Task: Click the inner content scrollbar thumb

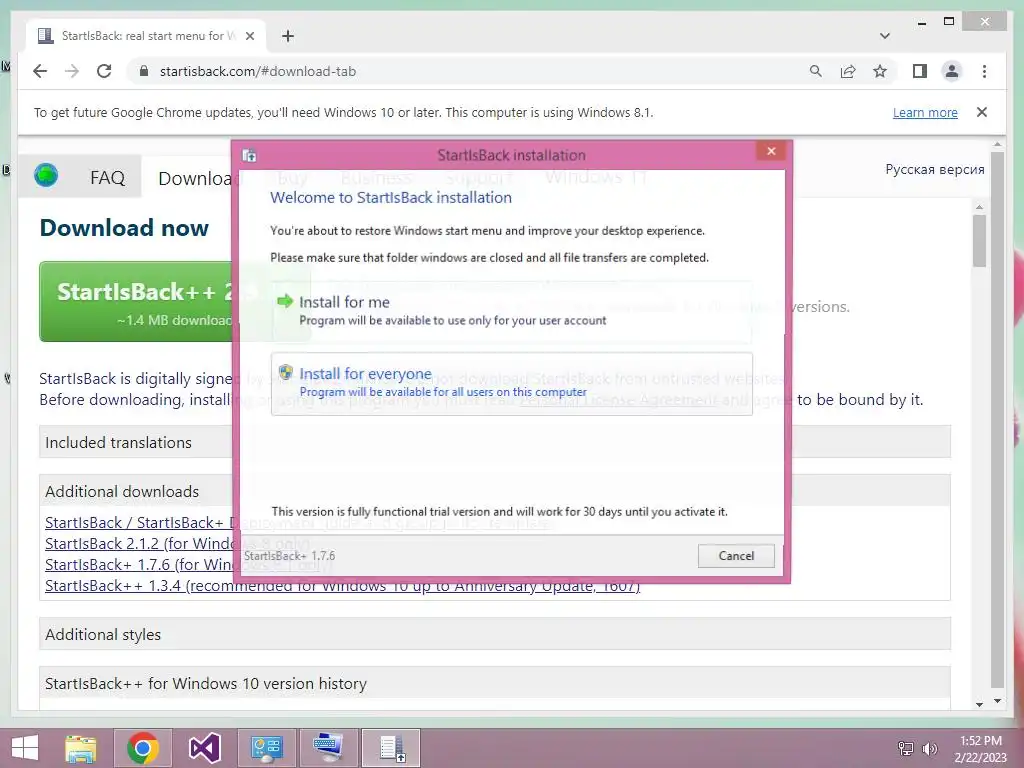Action: coord(980,240)
